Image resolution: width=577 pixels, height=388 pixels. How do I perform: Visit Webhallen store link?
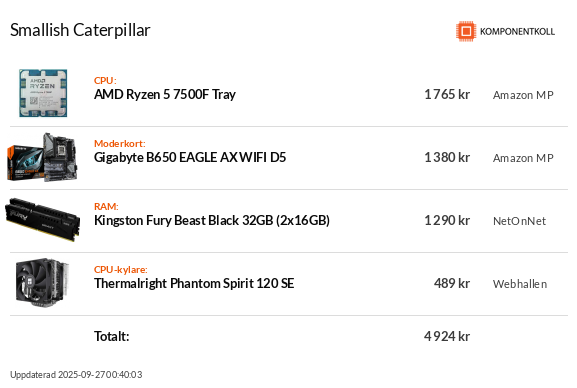[520, 284]
